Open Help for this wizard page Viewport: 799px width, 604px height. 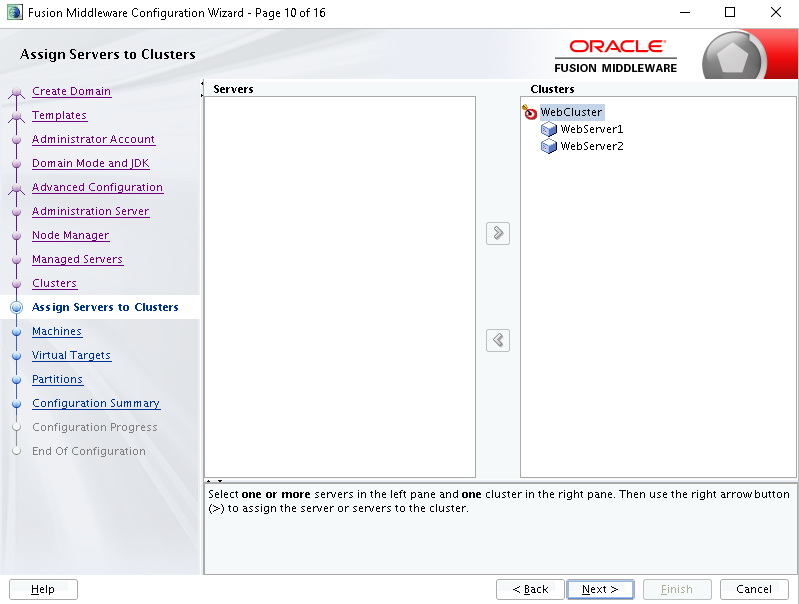pyautogui.click(x=43, y=589)
